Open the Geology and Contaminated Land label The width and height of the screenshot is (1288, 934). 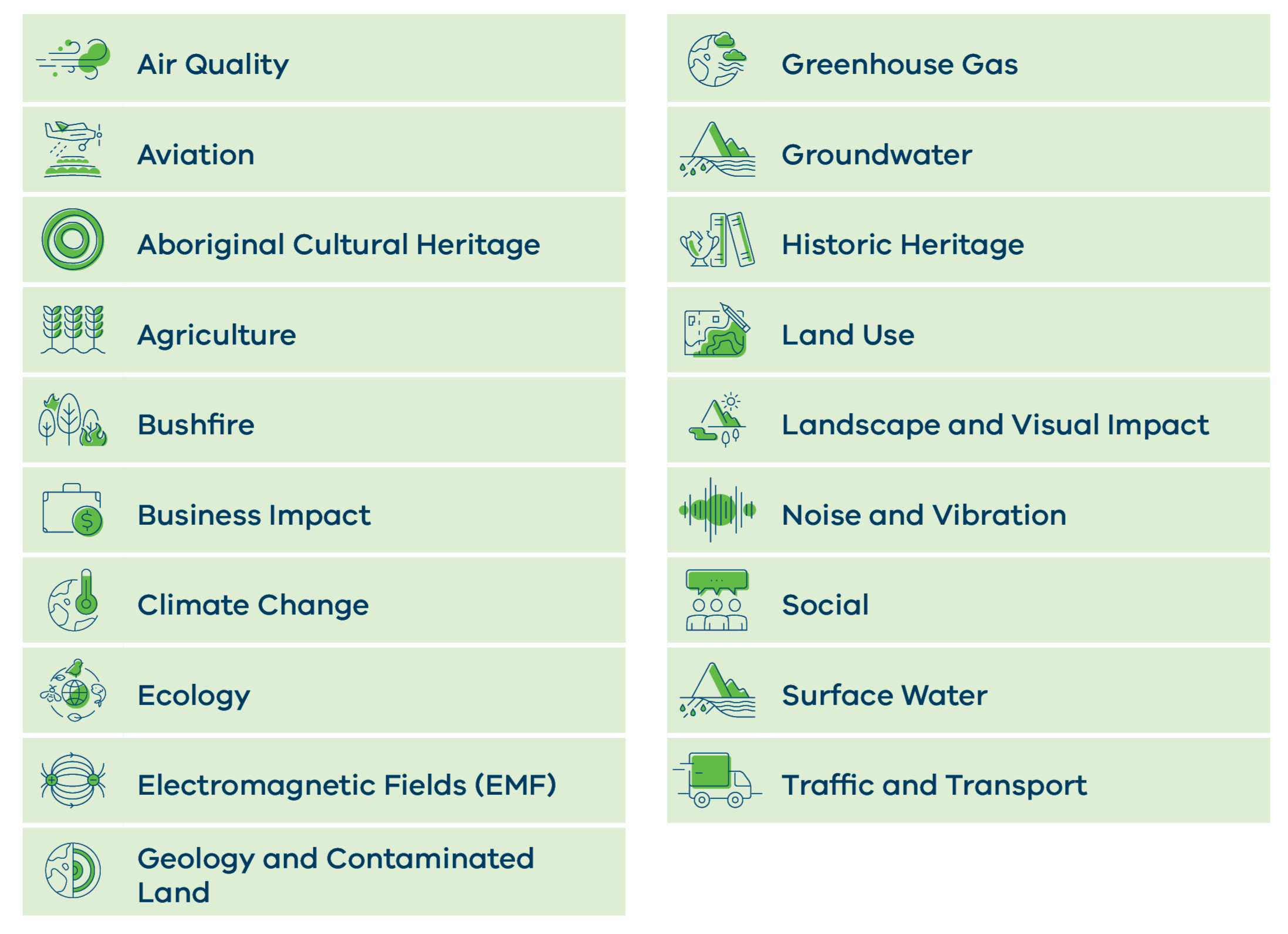coord(335,875)
